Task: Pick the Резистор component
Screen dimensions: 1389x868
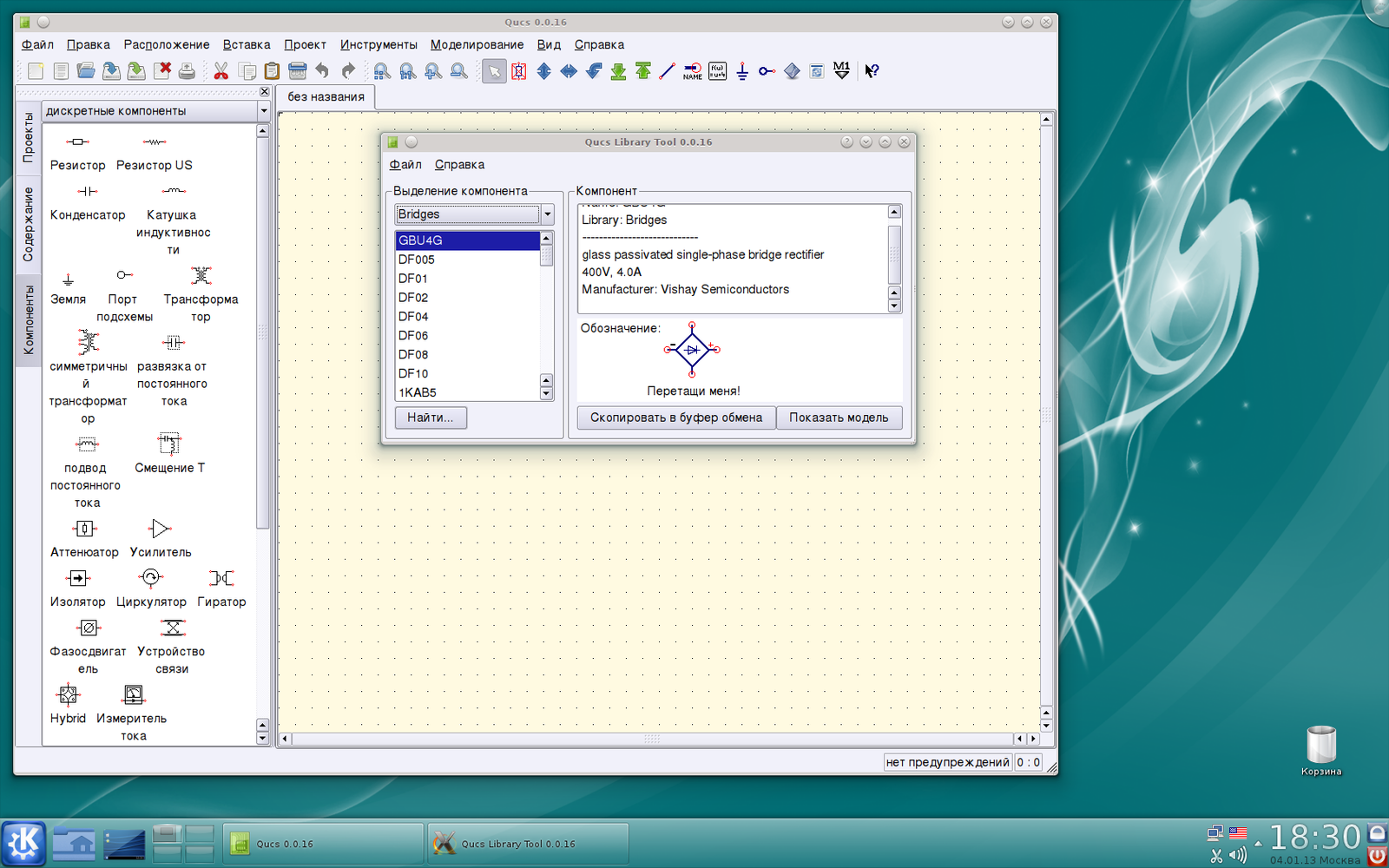Action: (77, 153)
